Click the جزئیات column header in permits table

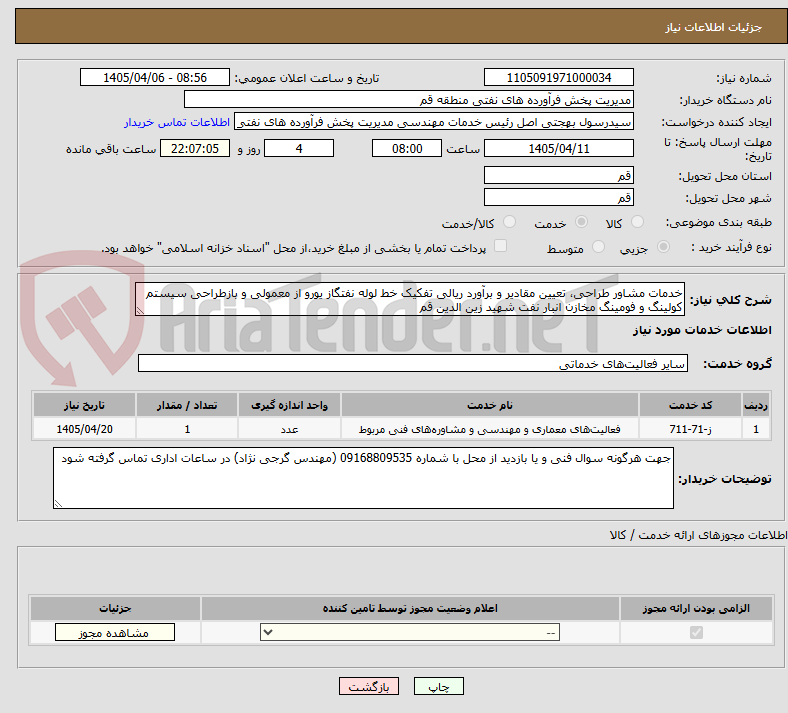click(x=115, y=608)
